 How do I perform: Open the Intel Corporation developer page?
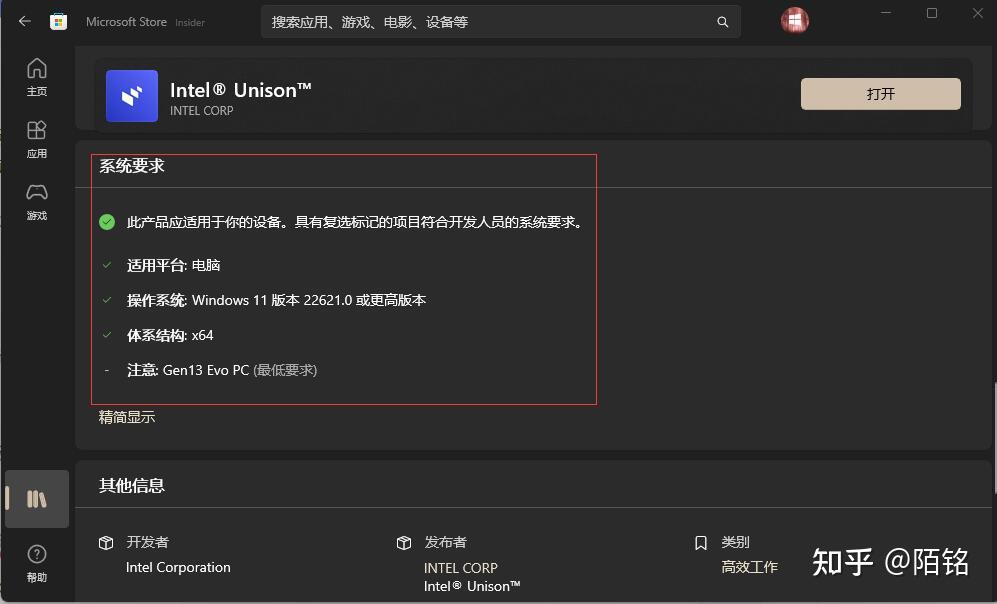(x=178, y=567)
